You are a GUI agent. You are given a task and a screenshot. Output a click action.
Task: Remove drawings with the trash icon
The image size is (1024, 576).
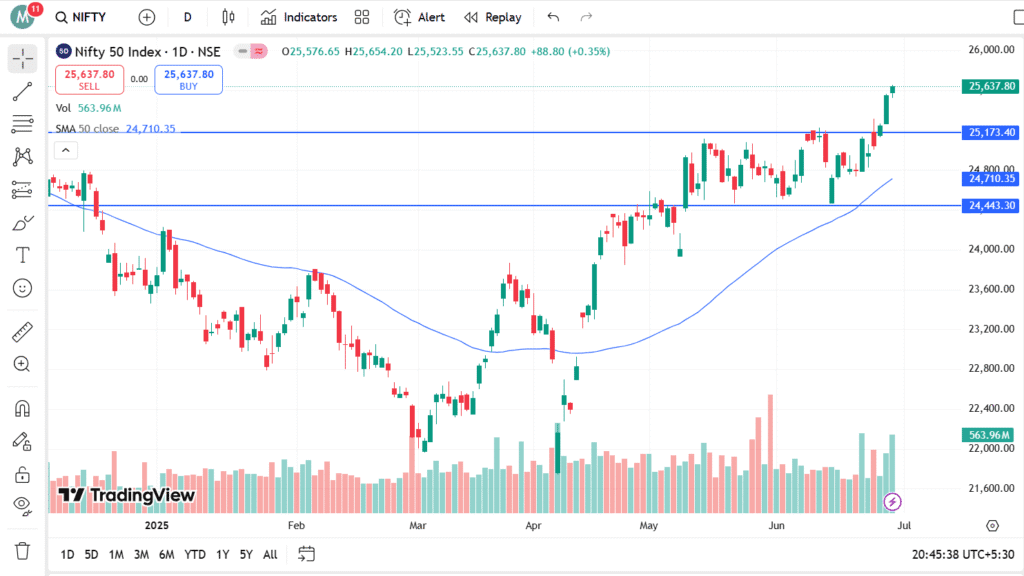point(22,551)
